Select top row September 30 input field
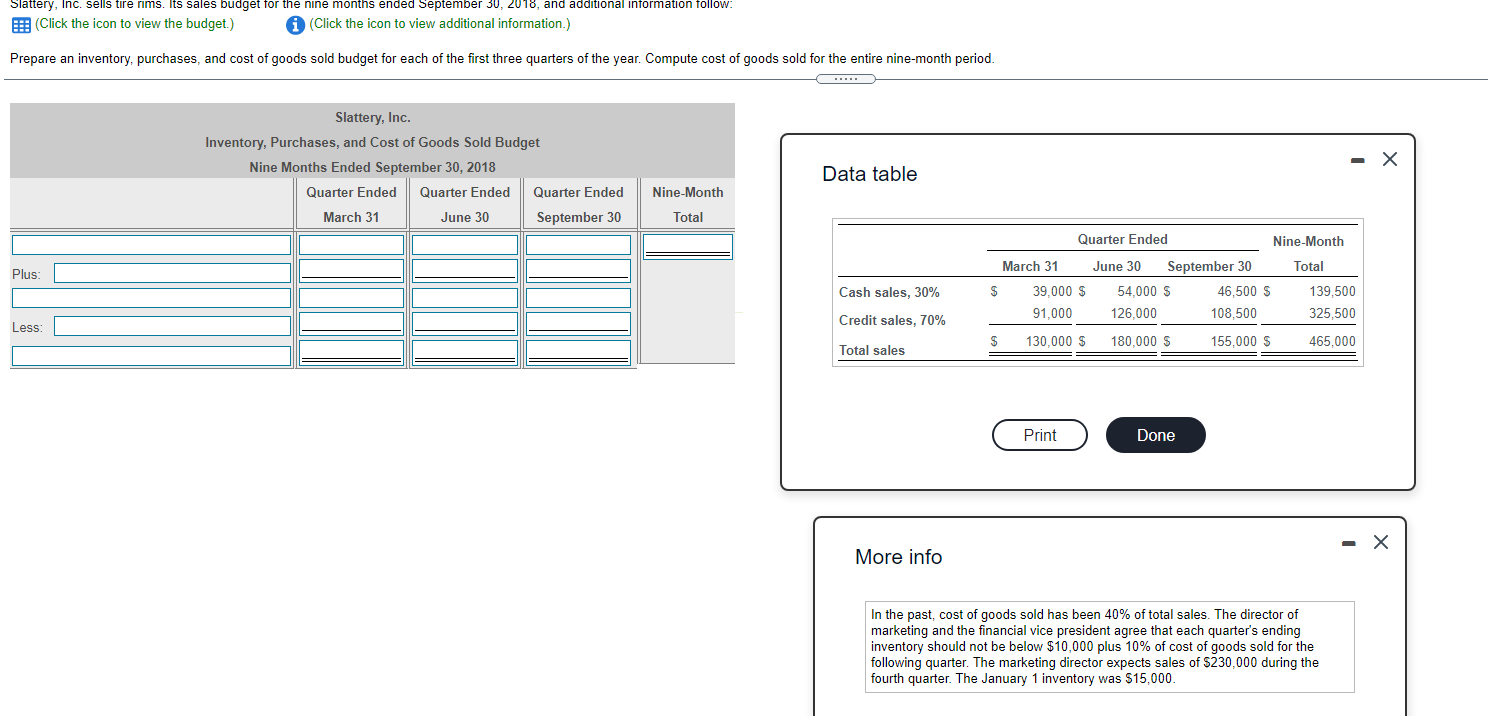The width and height of the screenshot is (1488, 716). tap(578, 245)
